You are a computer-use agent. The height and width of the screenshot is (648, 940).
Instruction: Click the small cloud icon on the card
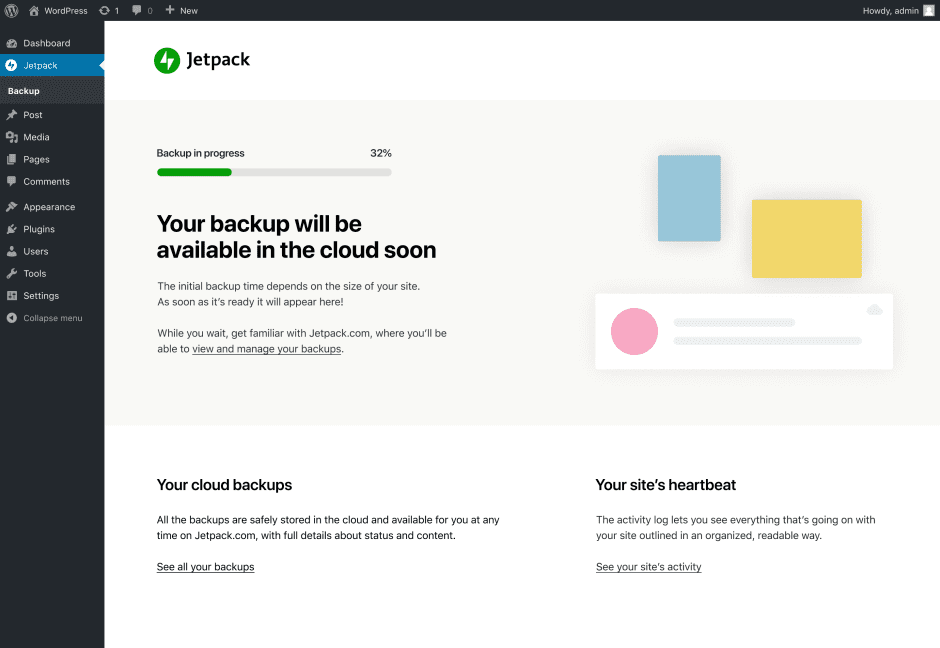(x=875, y=309)
